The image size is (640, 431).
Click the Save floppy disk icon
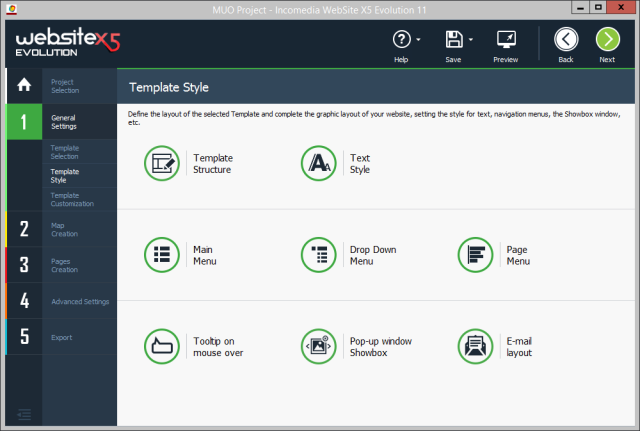coord(453,40)
